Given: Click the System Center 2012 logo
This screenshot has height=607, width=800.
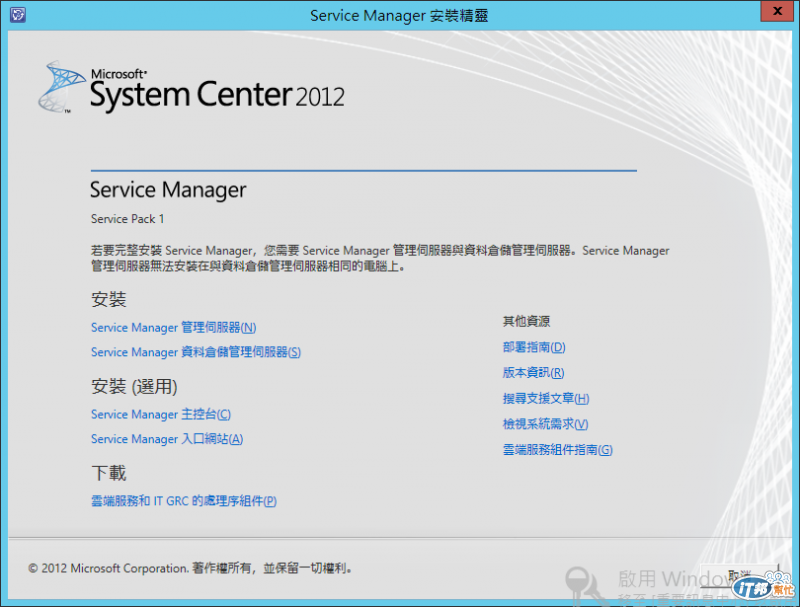Looking at the screenshot, I should point(191,88).
